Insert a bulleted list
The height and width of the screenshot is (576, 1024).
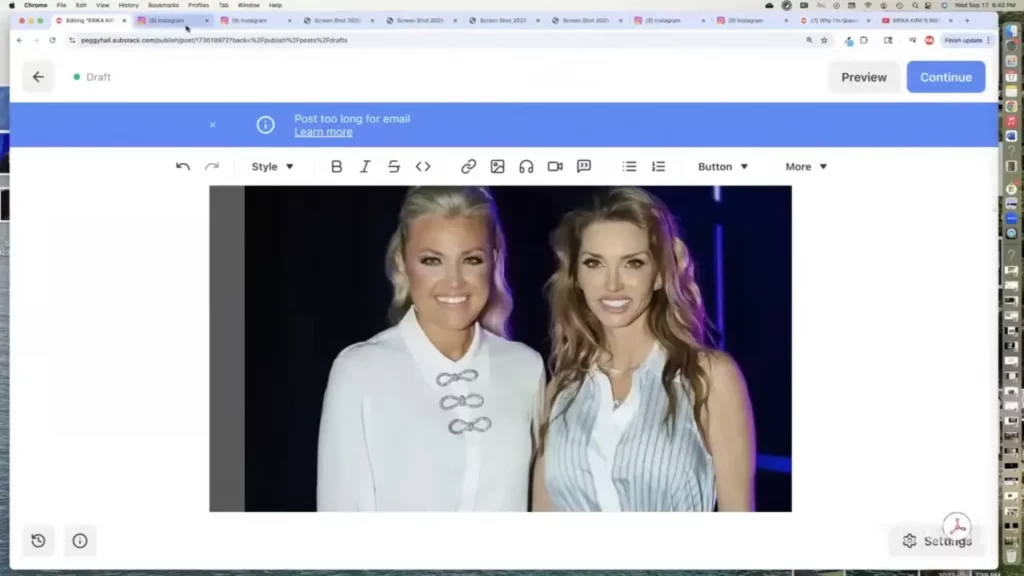[x=629, y=167]
